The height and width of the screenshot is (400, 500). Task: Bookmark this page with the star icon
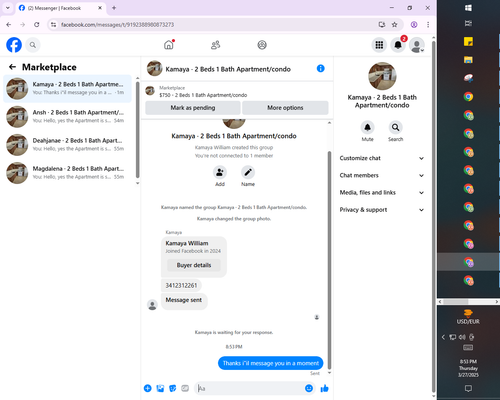pos(395,25)
